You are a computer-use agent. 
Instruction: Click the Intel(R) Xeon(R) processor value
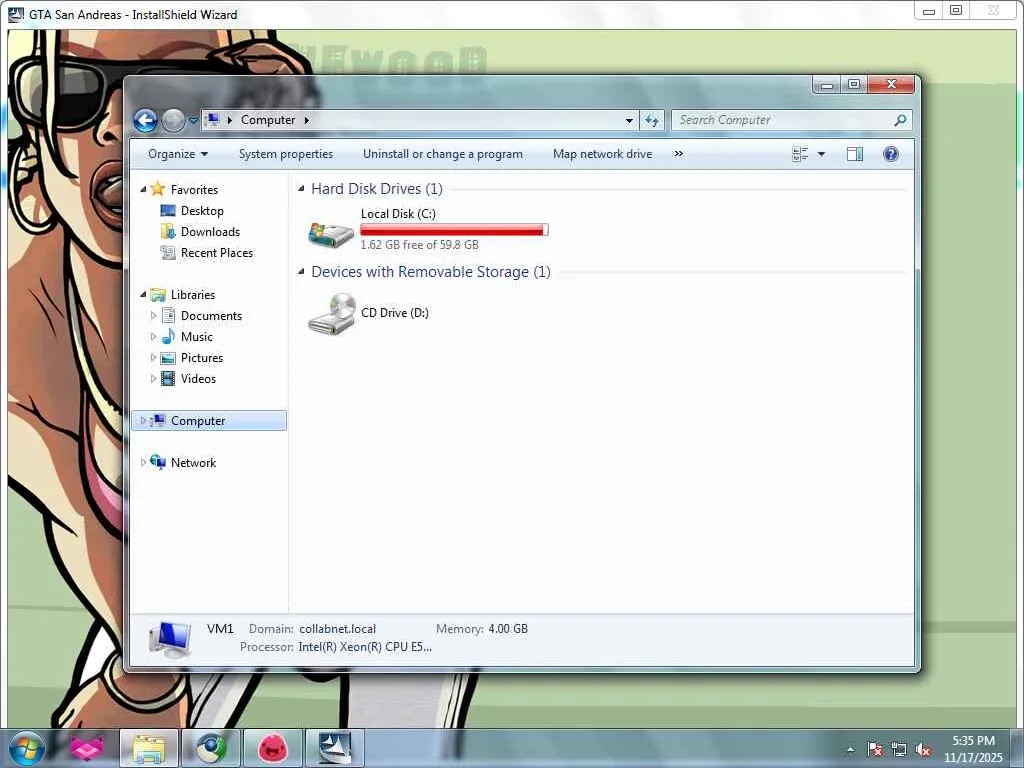click(365, 647)
